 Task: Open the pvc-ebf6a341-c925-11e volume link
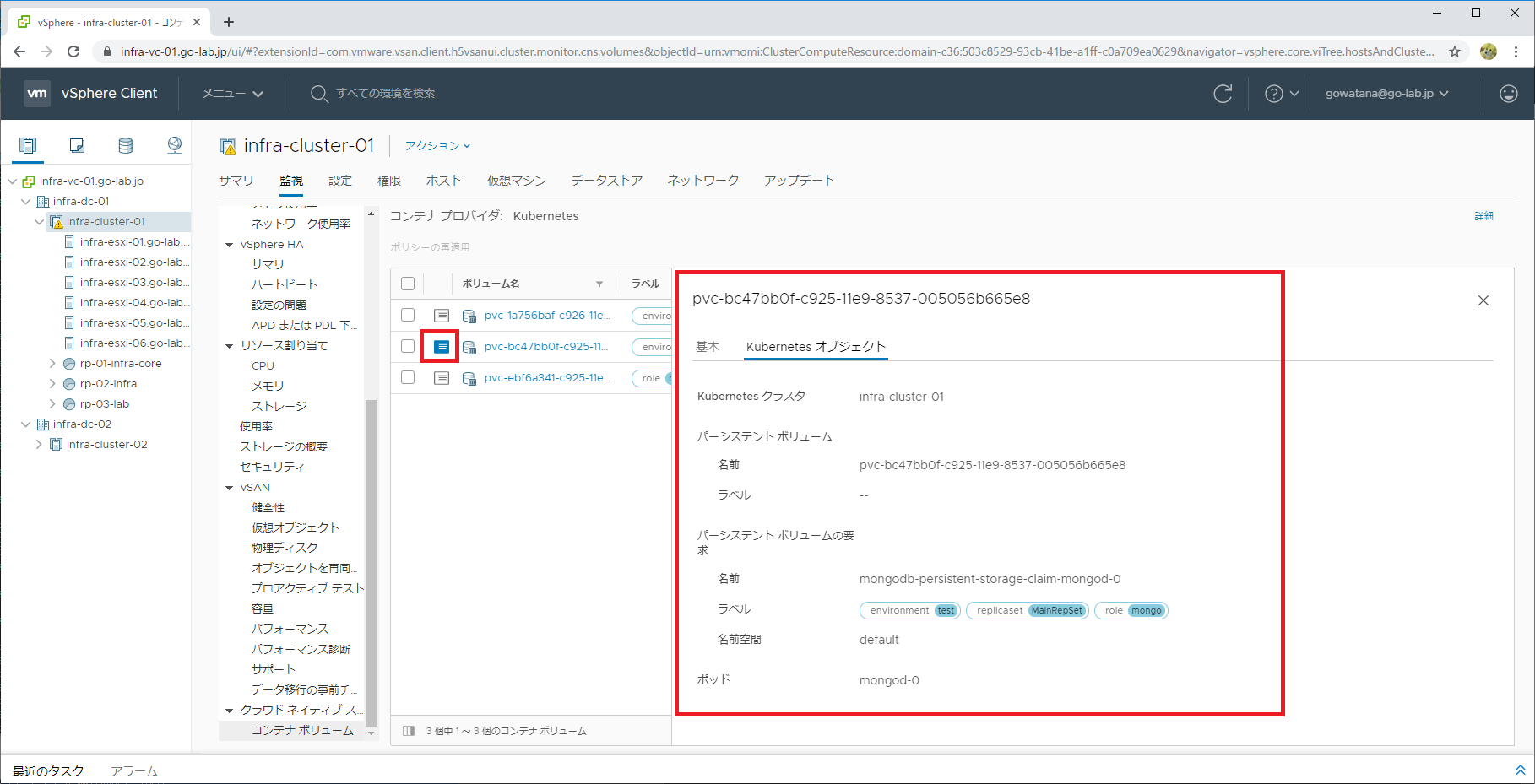547,378
